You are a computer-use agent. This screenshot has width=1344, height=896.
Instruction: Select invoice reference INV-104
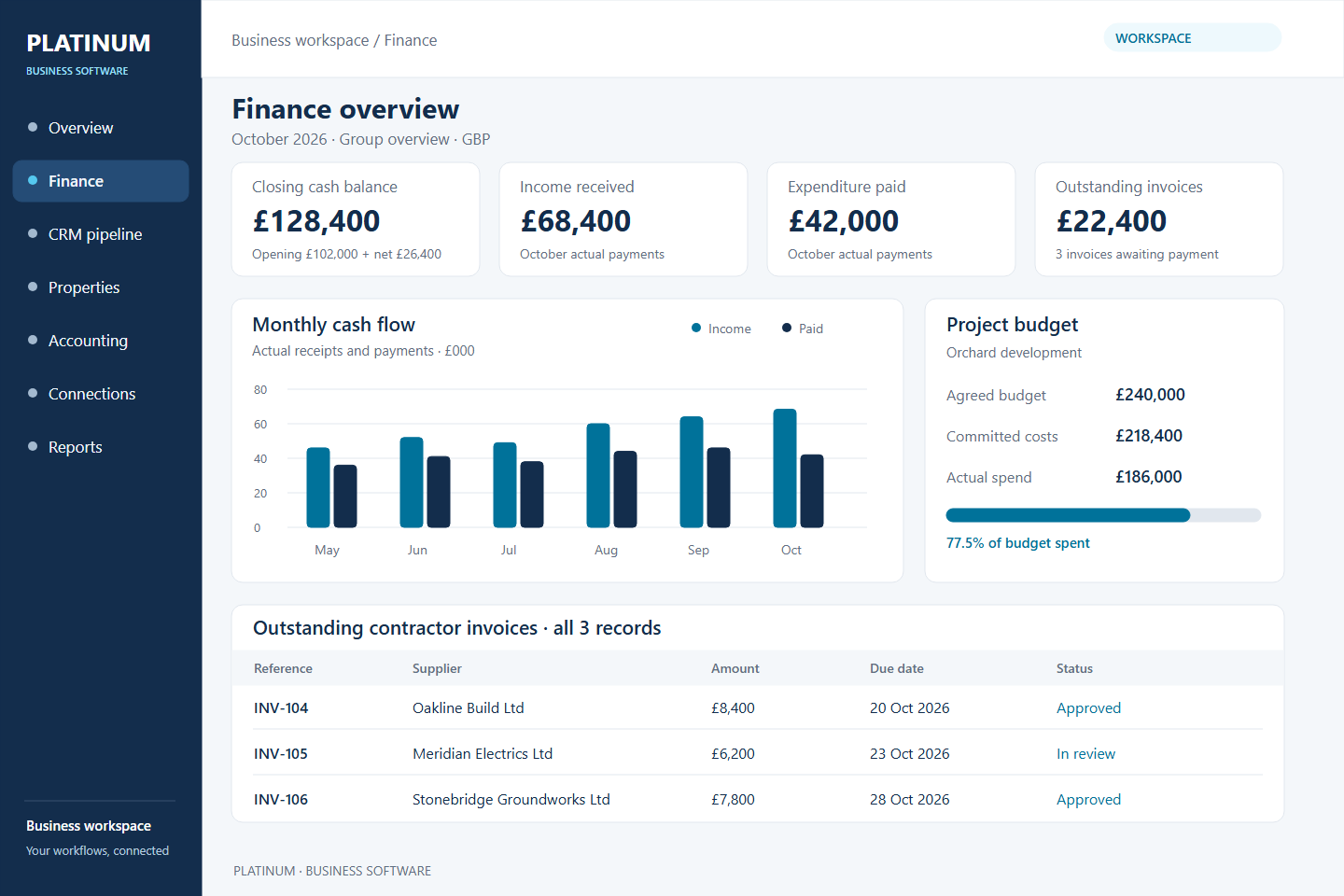pos(281,708)
